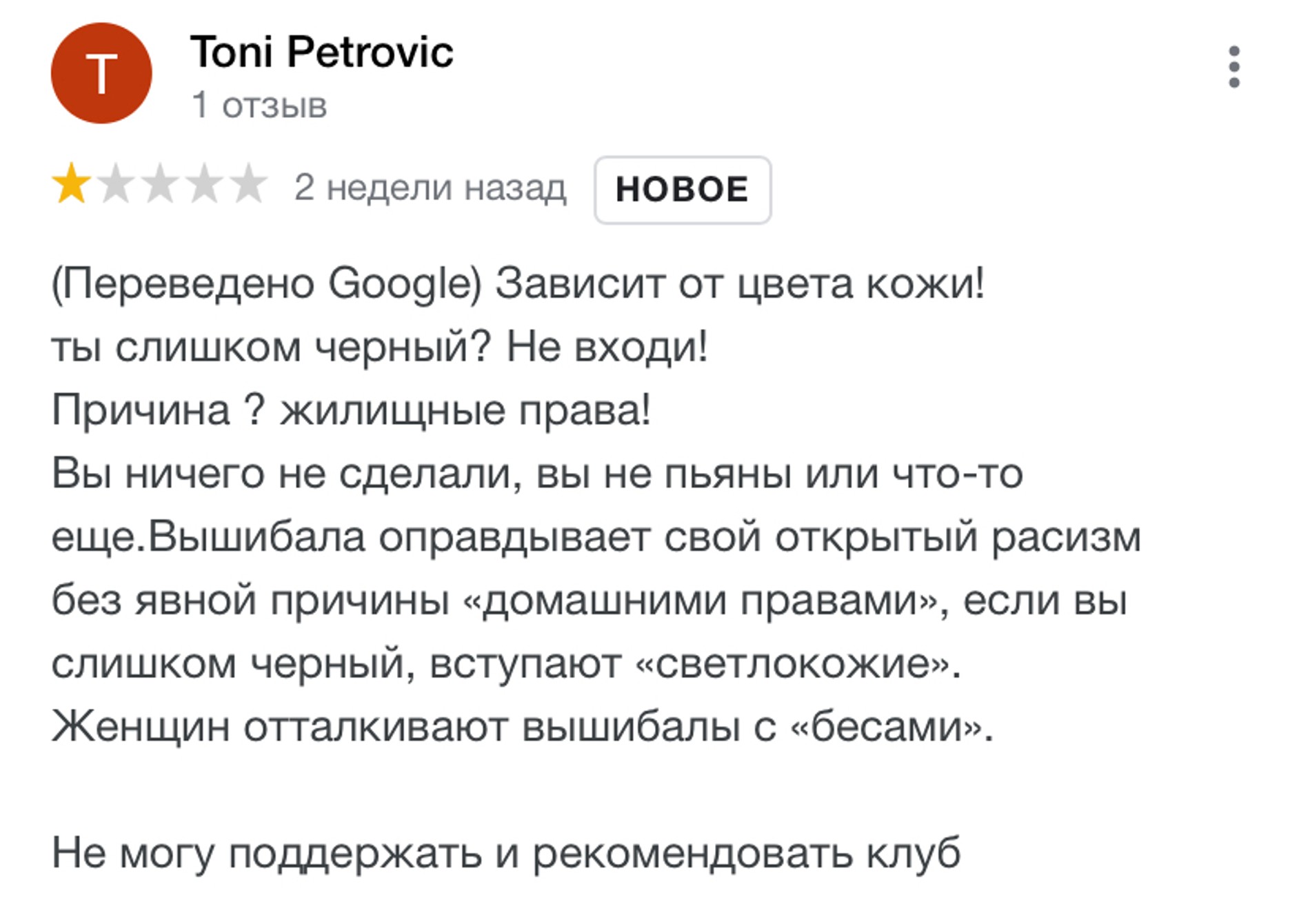Viewport: 1310px width, 924px height.
Task: Click the fourth gray rating star
Action: point(205,185)
